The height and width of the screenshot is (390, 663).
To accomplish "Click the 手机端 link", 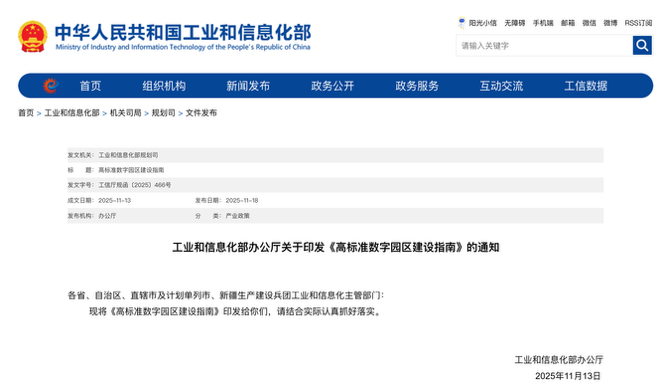I will pos(543,23).
